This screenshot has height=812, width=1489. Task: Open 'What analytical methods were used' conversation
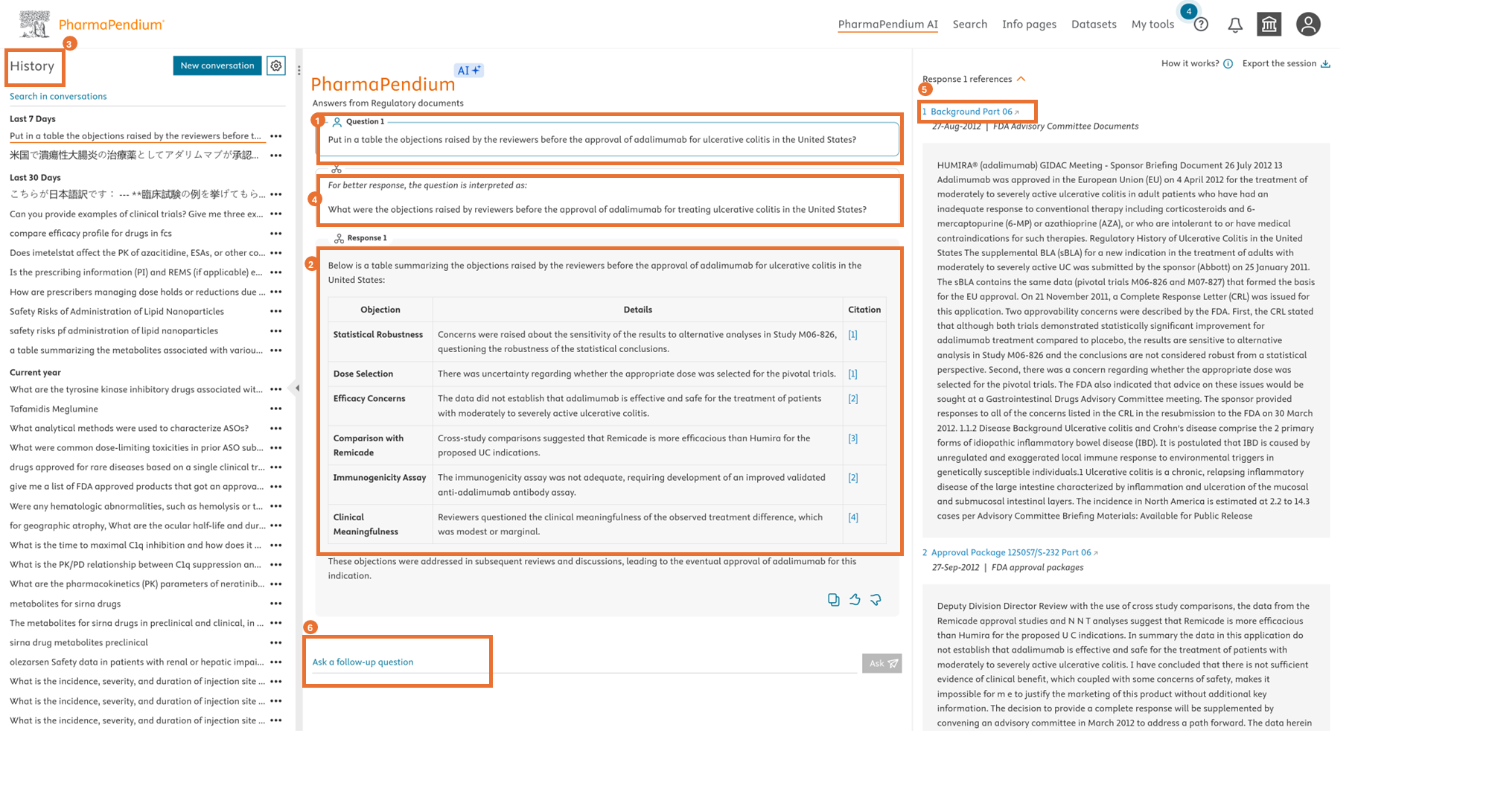pyautogui.click(x=129, y=428)
